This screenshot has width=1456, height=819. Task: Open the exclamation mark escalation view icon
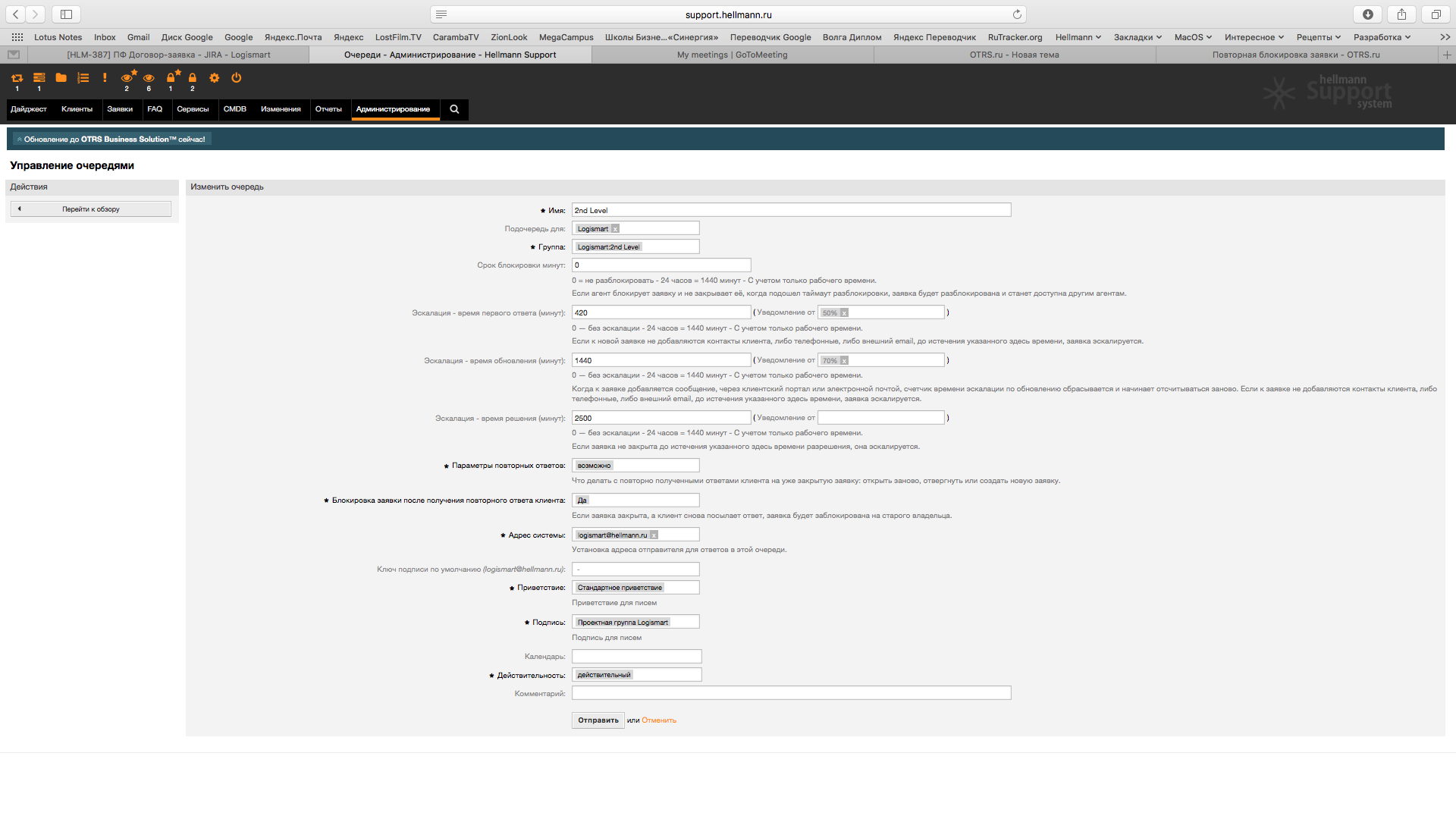[x=105, y=78]
